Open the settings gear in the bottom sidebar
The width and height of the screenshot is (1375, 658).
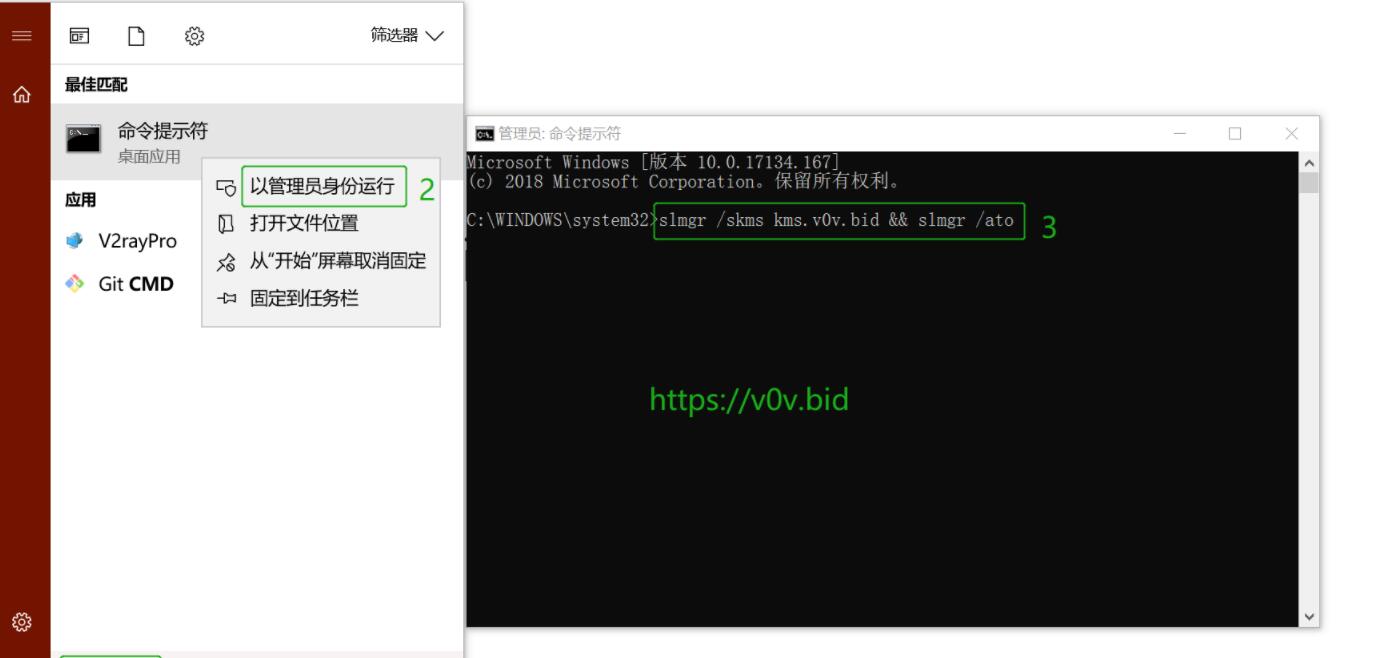[21, 621]
